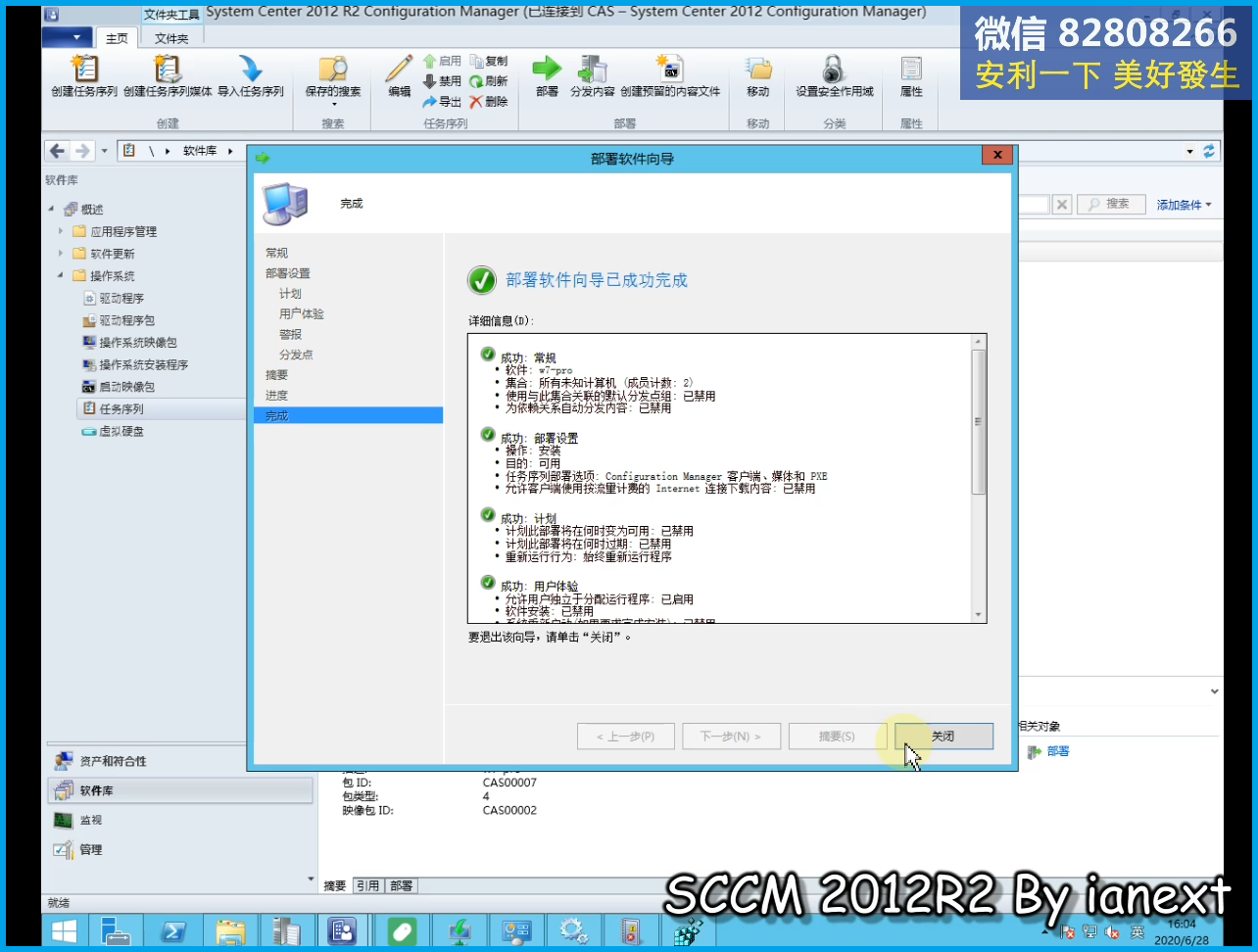1258x952 pixels.
Task: Click Copy (复制) in ribbon
Action: coord(488,61)
